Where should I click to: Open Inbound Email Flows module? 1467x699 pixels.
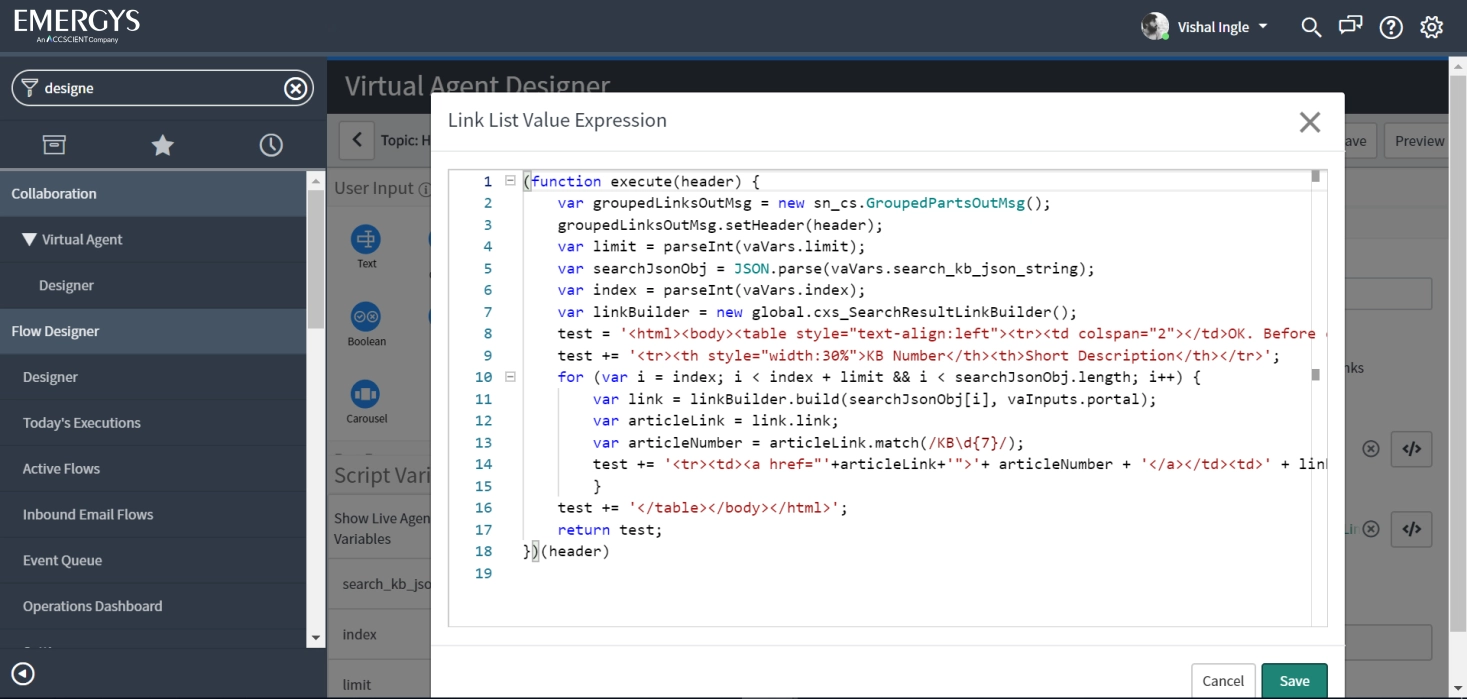click(x=88, y=515)
